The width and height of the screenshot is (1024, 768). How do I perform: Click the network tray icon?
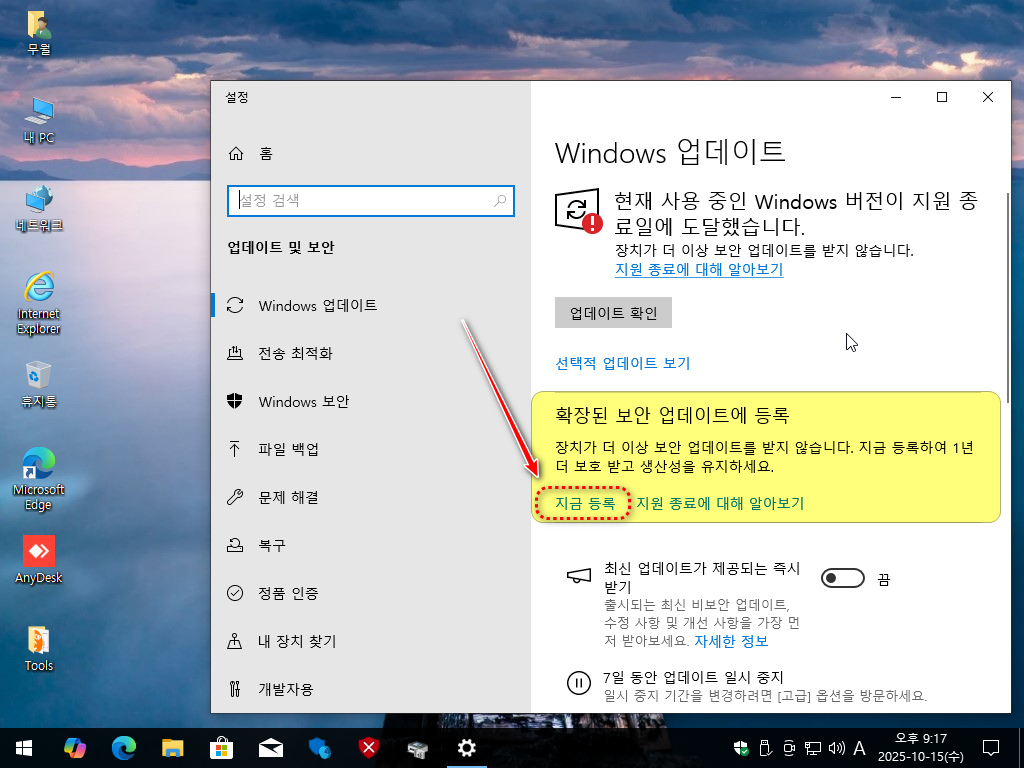coord(812,748)
